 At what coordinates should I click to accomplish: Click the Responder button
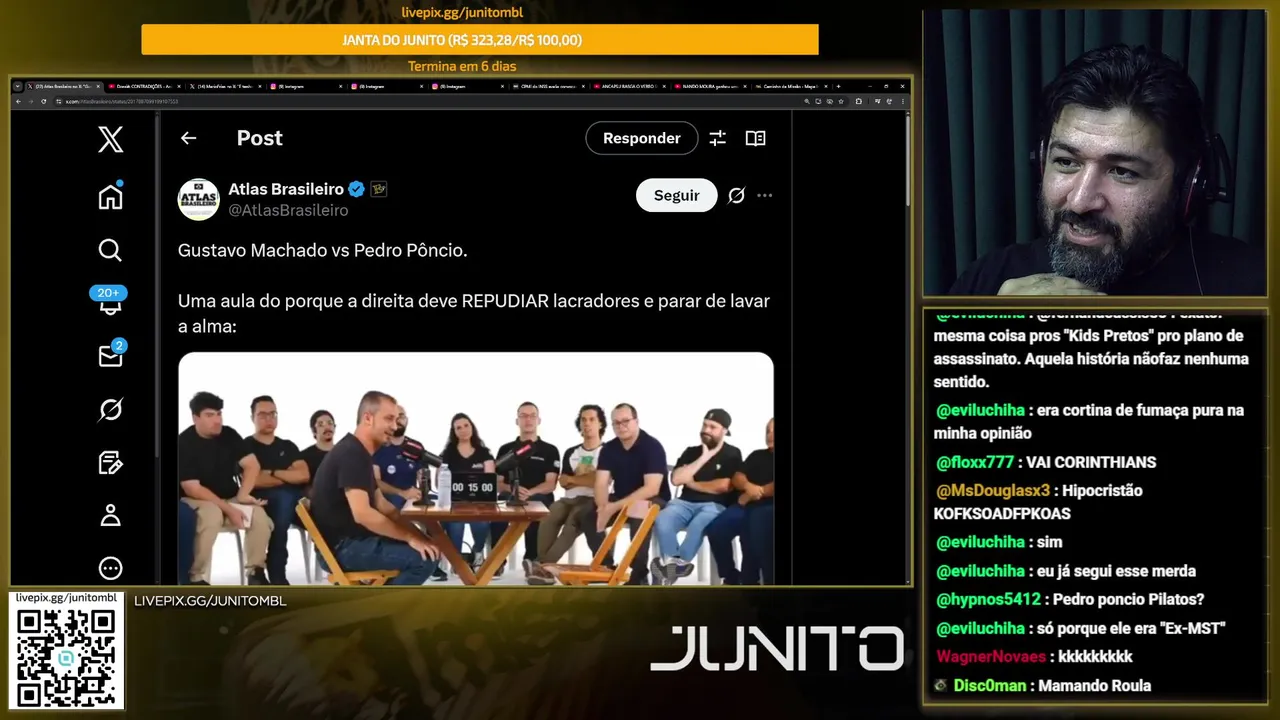641,138
